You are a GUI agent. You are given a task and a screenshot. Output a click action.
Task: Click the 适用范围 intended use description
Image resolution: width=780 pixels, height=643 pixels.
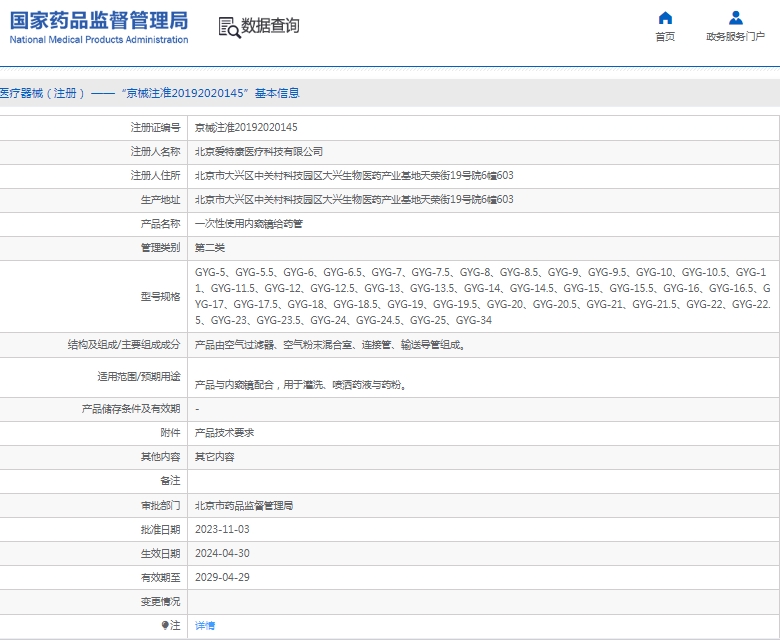301,385
